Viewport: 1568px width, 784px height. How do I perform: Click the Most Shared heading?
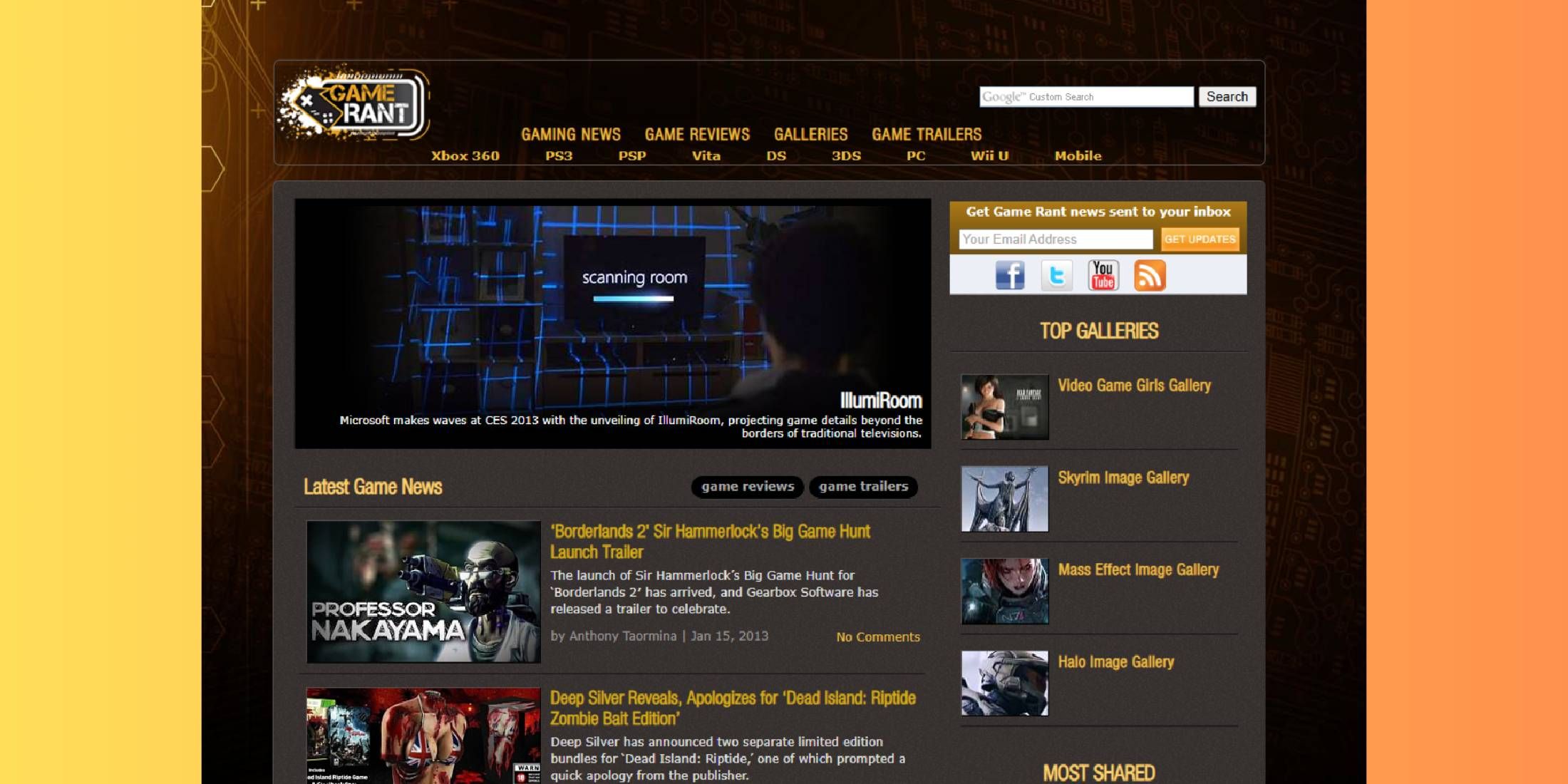coord(1099,773)
